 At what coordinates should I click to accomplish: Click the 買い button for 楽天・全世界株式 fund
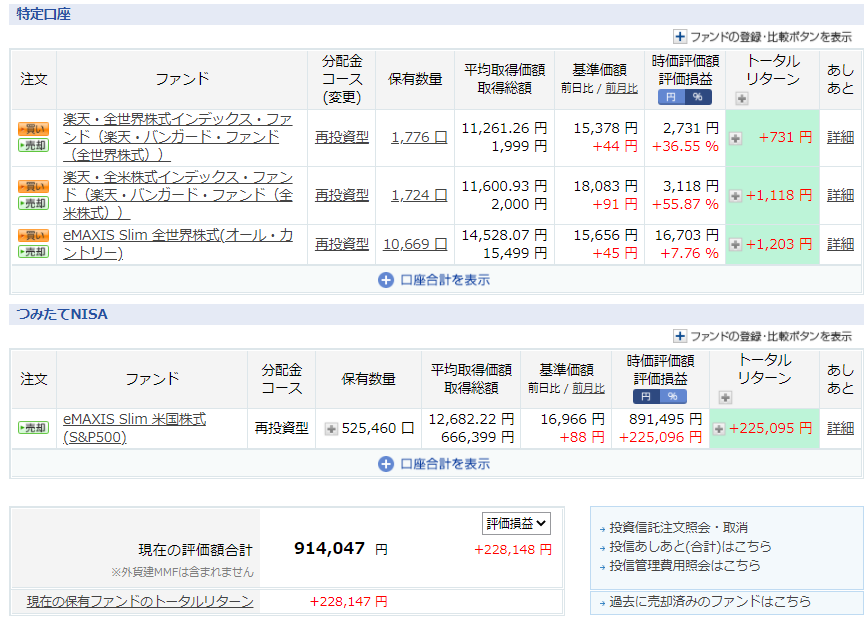click(x=34, y=129)
